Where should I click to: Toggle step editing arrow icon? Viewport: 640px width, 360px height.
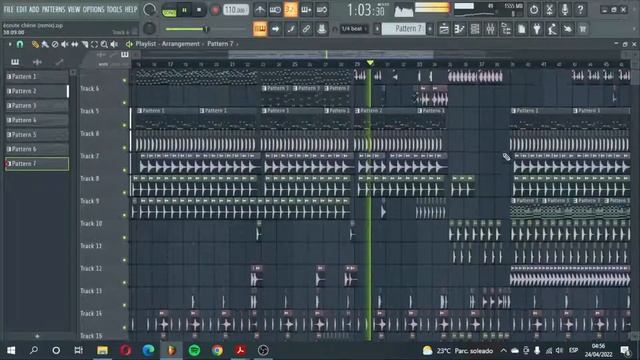[275, 29]
